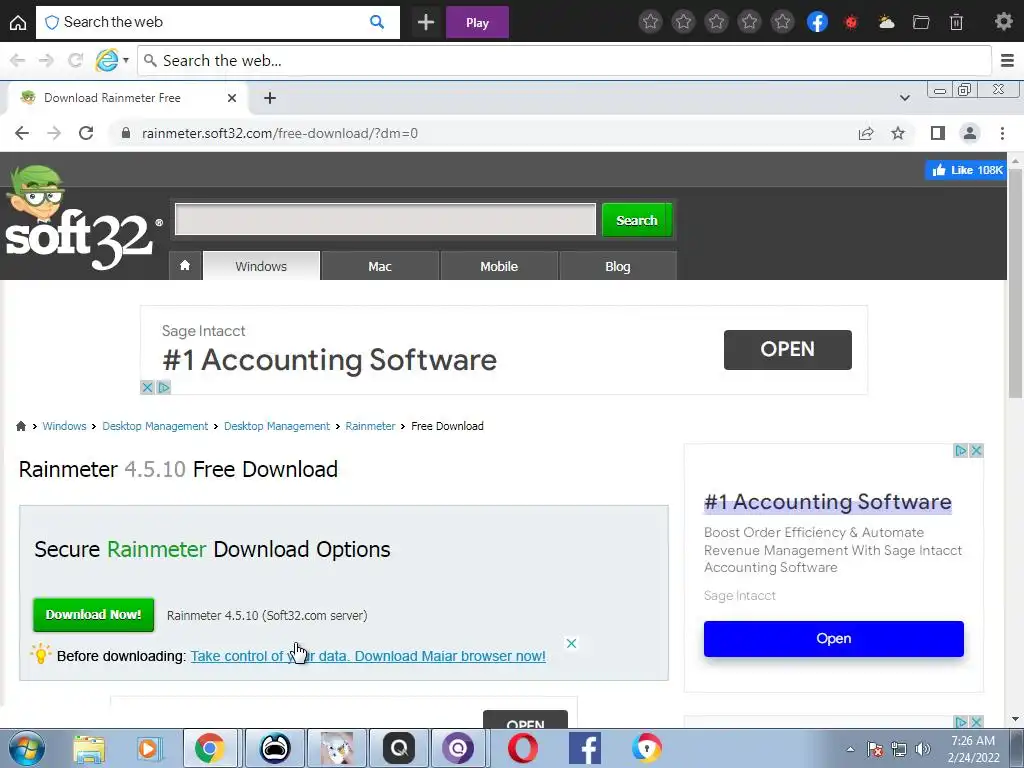Switch to the Mac tab
Screen dimensions: 1024x768
coord(380,266)
